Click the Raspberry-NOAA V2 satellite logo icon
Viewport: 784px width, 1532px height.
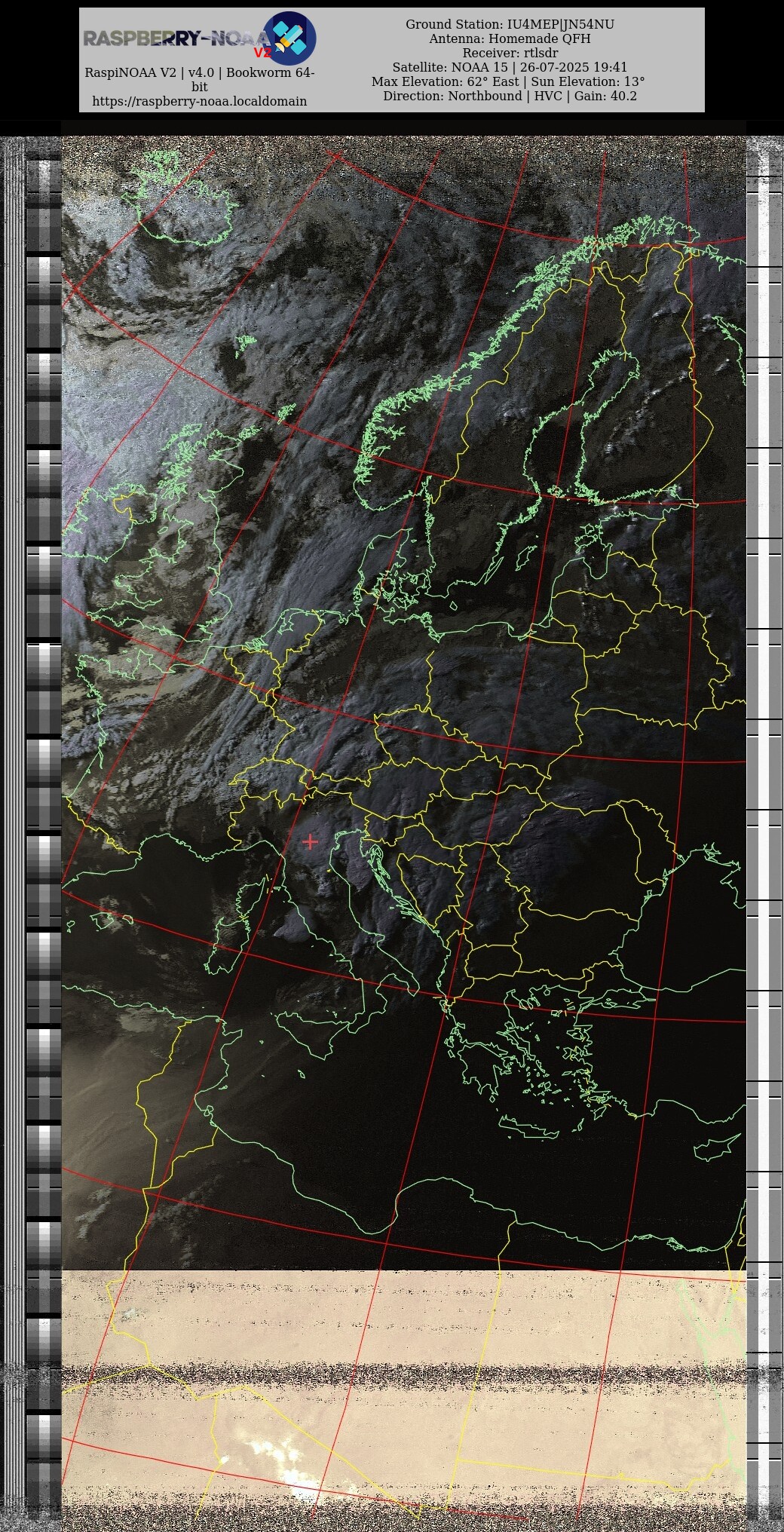click(289, 38)
